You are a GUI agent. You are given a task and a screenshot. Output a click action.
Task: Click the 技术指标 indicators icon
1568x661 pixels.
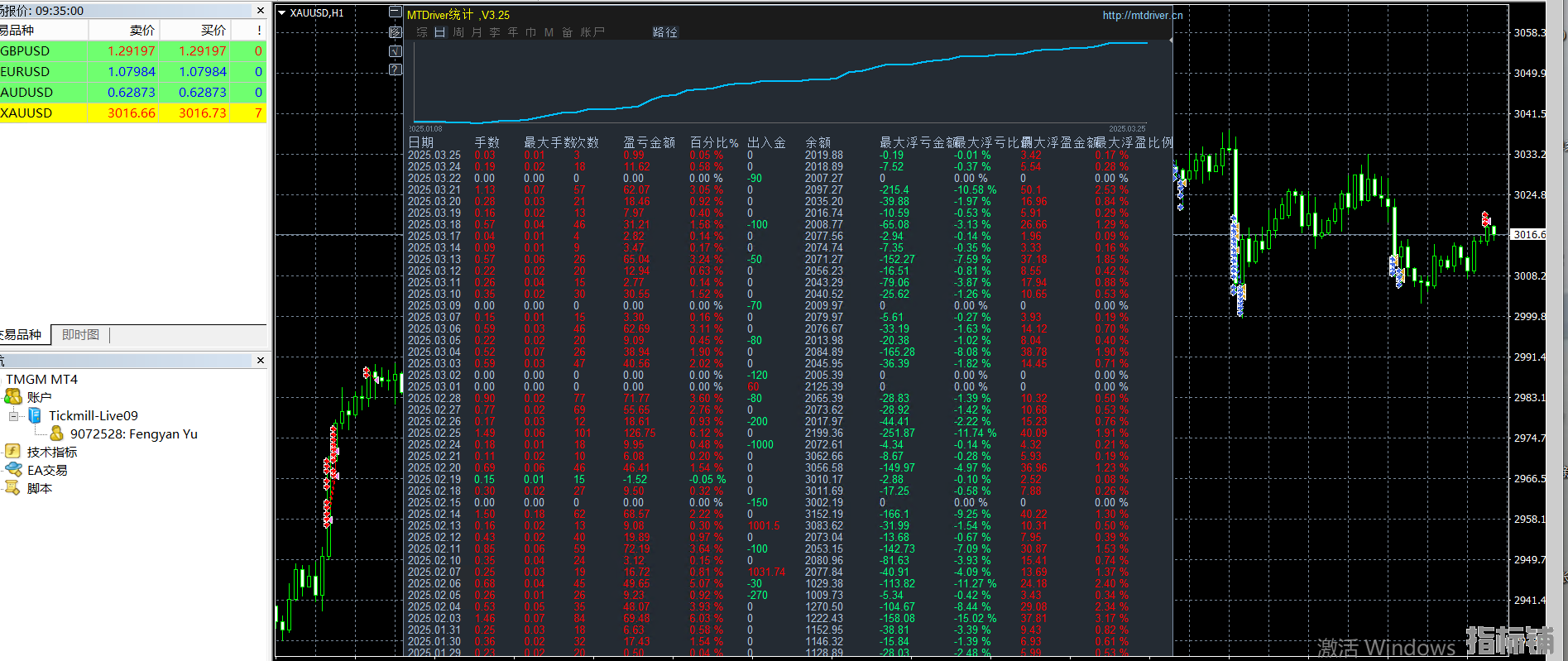[x=13, y=452]
